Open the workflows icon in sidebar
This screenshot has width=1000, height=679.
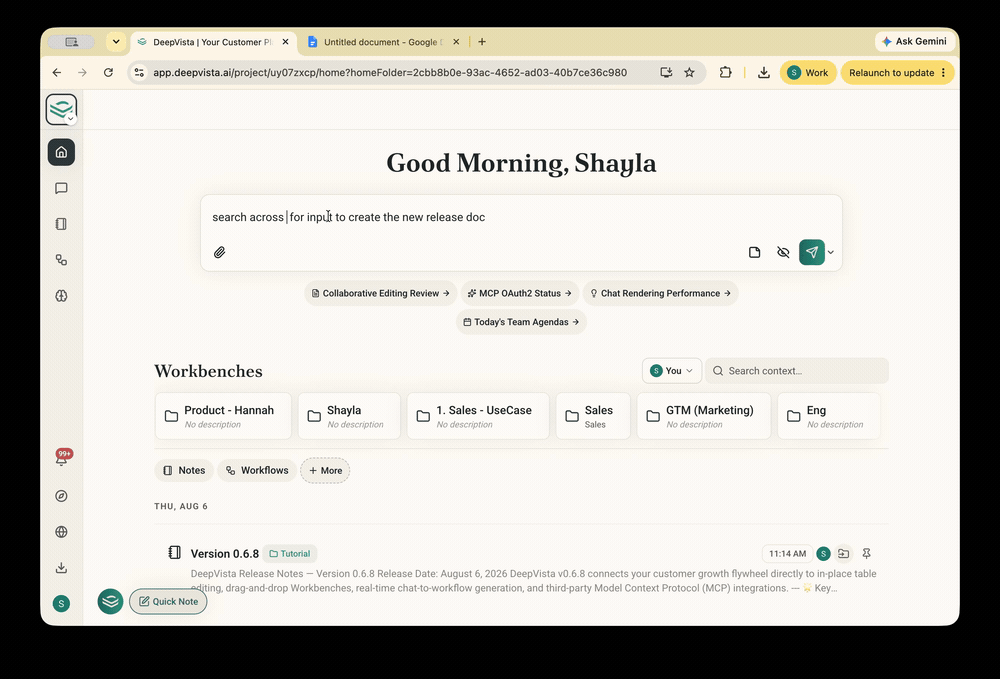click(61, 259)
